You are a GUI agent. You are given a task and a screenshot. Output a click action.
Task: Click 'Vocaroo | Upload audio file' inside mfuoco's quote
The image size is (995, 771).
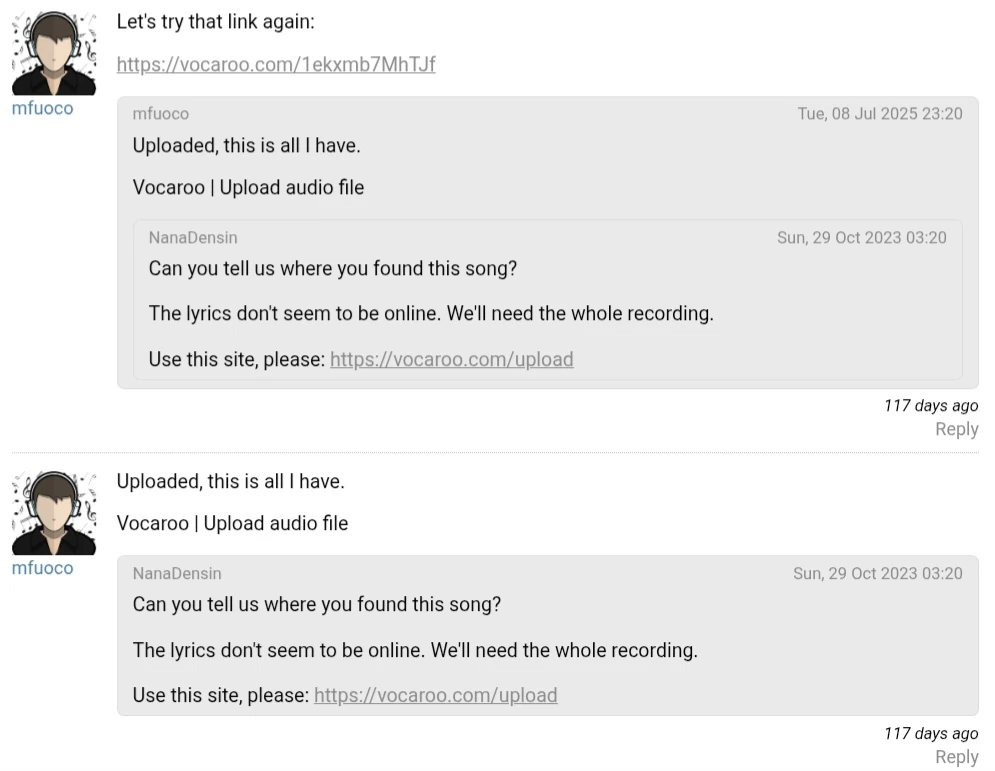pyautogui.click(x=248, y=187)
